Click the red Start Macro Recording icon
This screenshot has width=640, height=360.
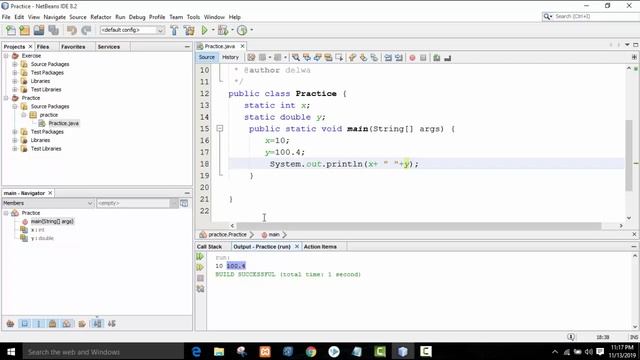[412, 58]
